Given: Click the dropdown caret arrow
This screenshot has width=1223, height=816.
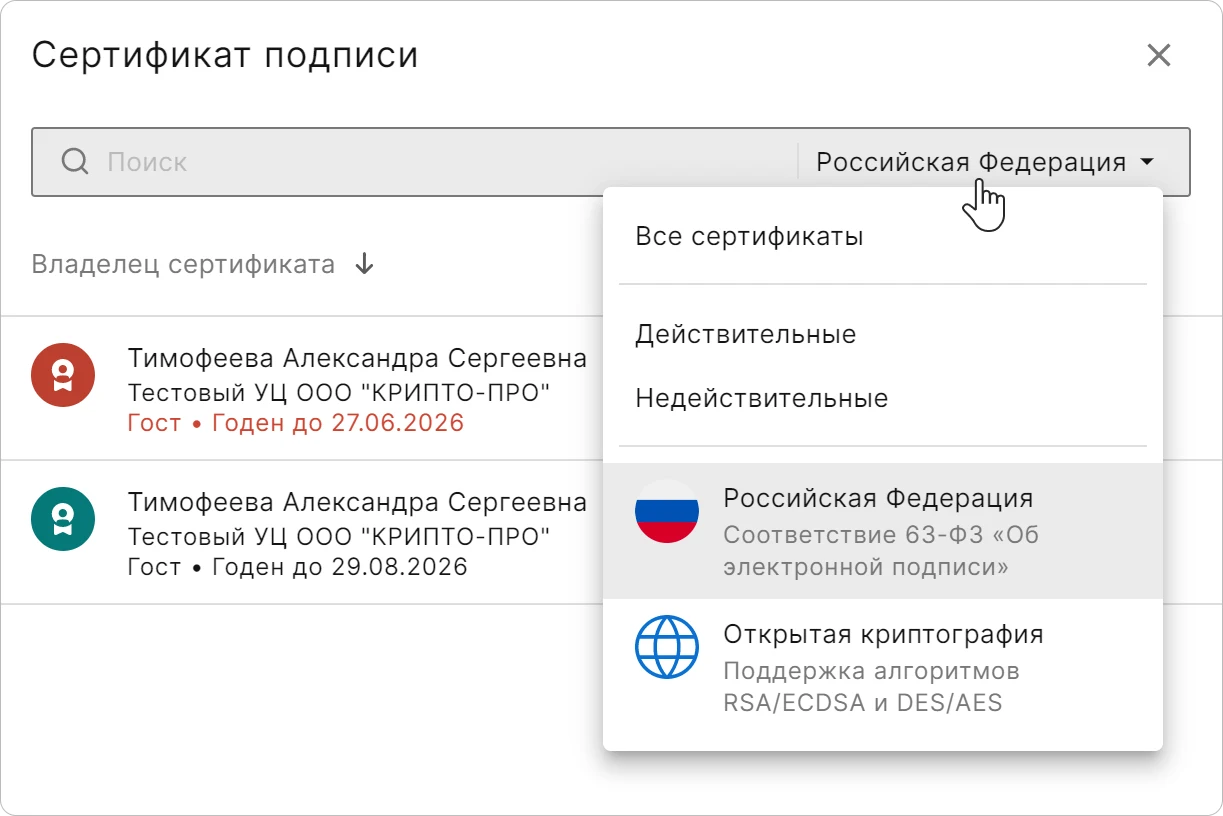Looking at the screenshot, I should pyautogui.click(x=1148, y=162).
